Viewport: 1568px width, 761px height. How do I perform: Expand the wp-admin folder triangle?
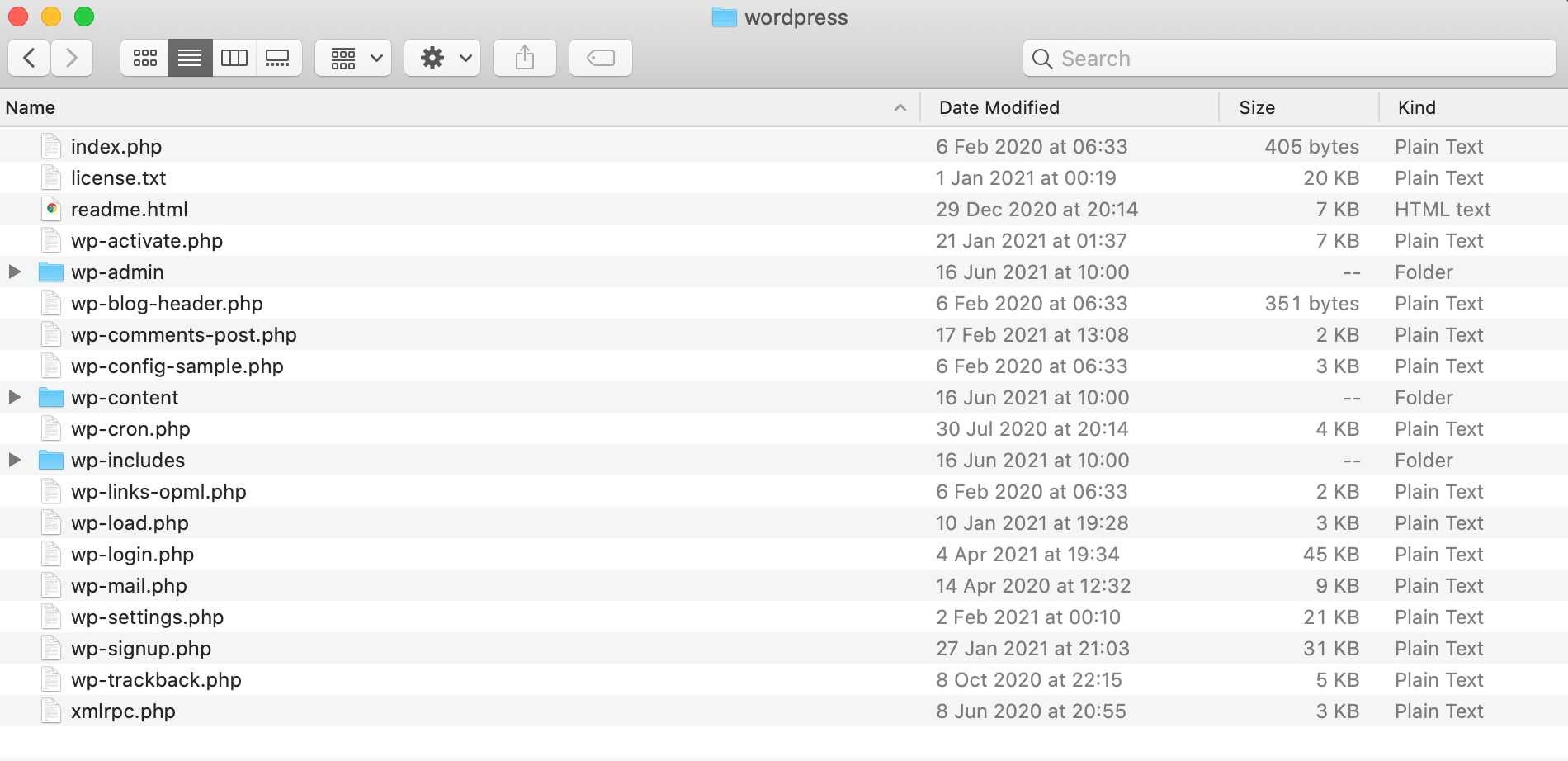coord(15,272)
